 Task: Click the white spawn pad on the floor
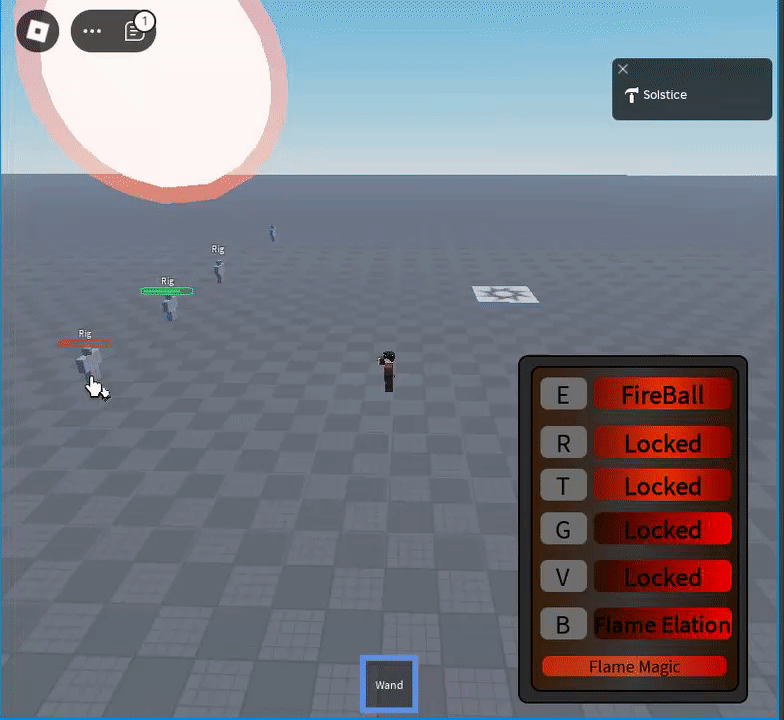506,294
